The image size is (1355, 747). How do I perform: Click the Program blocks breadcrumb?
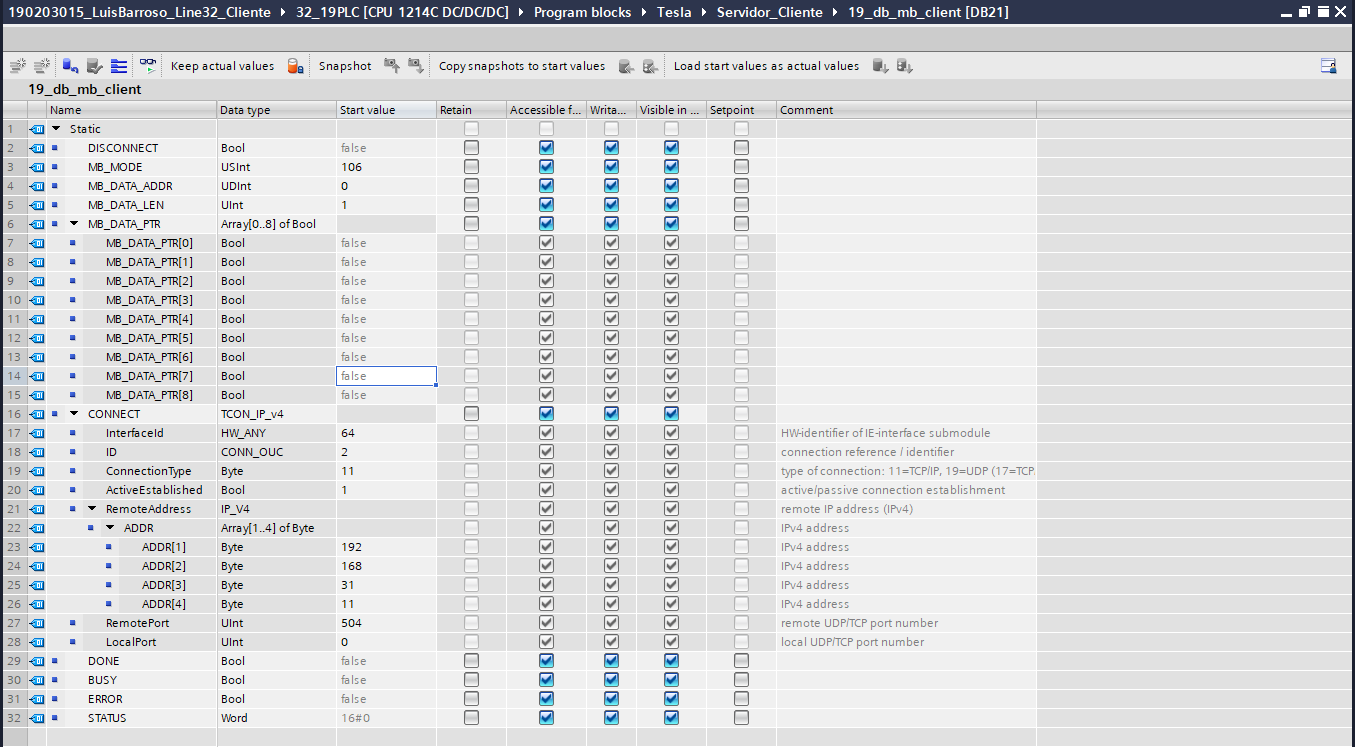[x=582, y=12]
